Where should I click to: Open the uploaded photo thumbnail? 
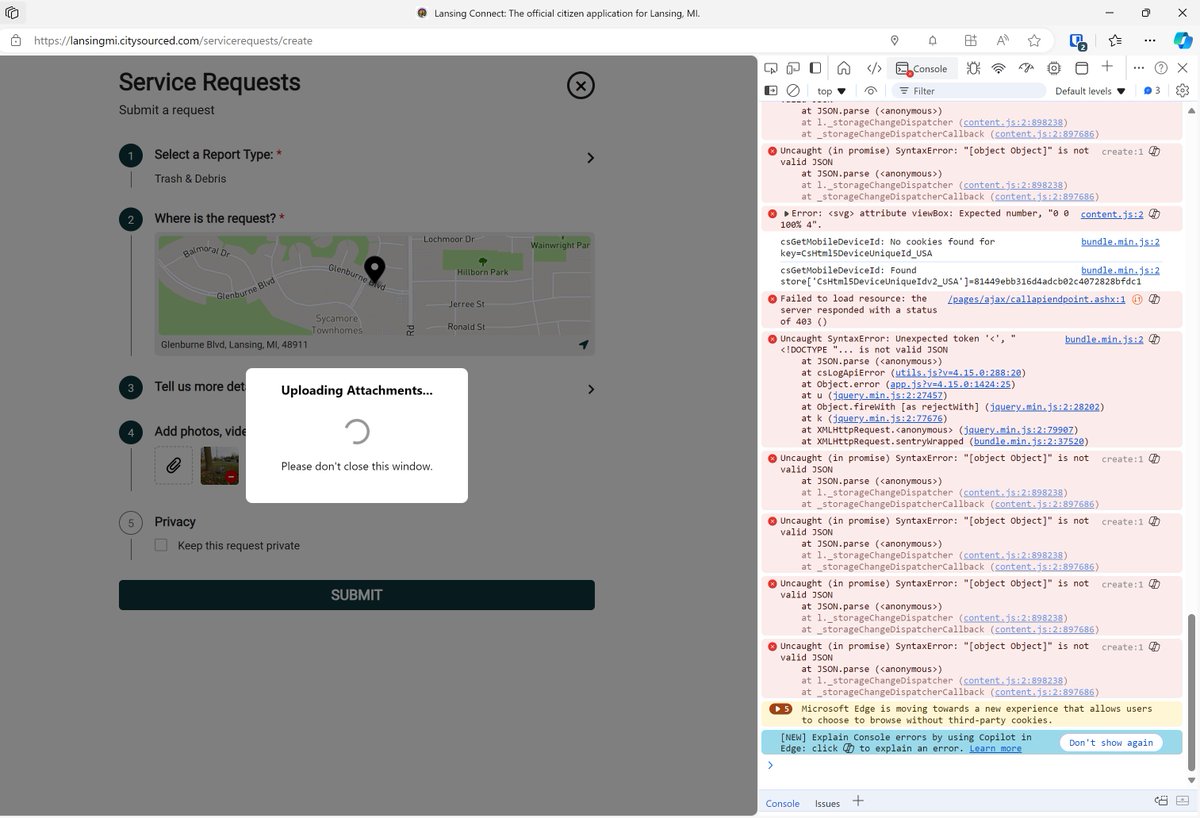(219, 465)
